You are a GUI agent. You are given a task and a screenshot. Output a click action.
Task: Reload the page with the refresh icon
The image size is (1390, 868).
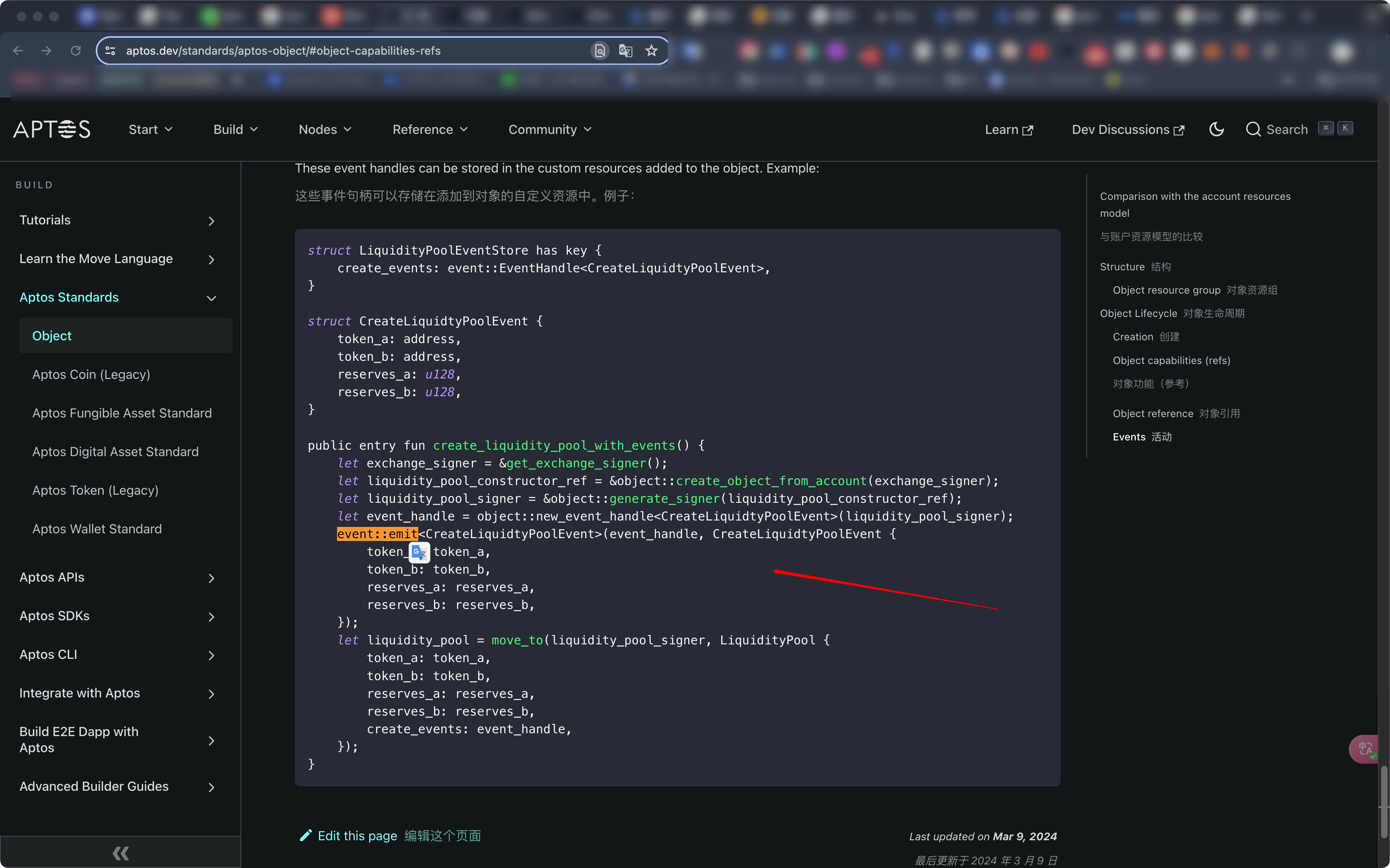[75, 51]
